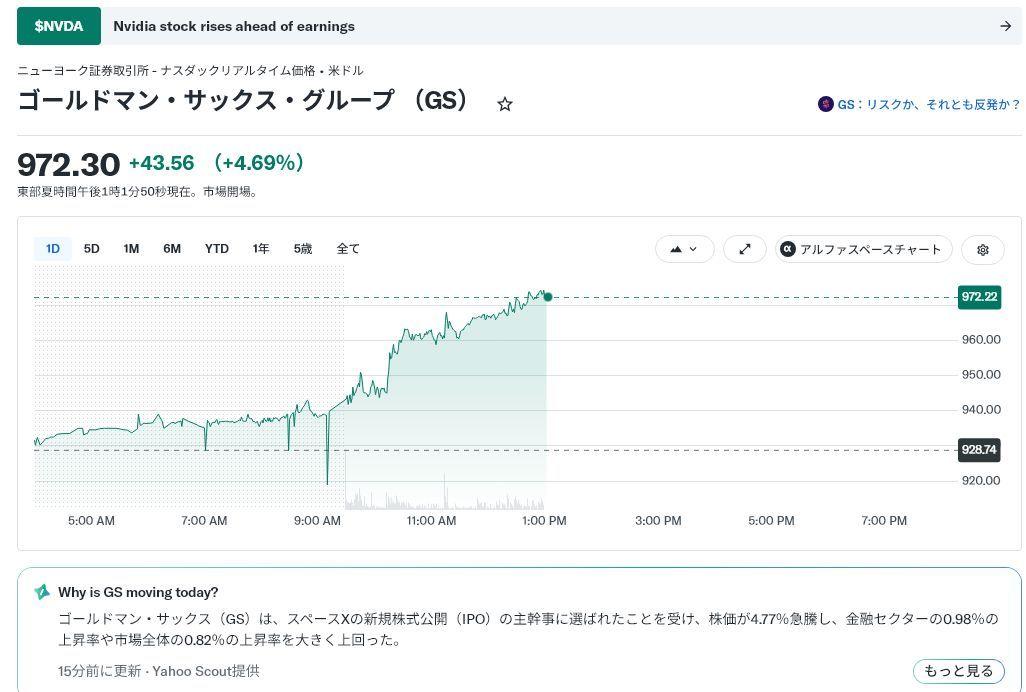Viewport: 1026px width, 692px height.
Task: Add GS to watchlist with star icon
Action: coord(504,104)
